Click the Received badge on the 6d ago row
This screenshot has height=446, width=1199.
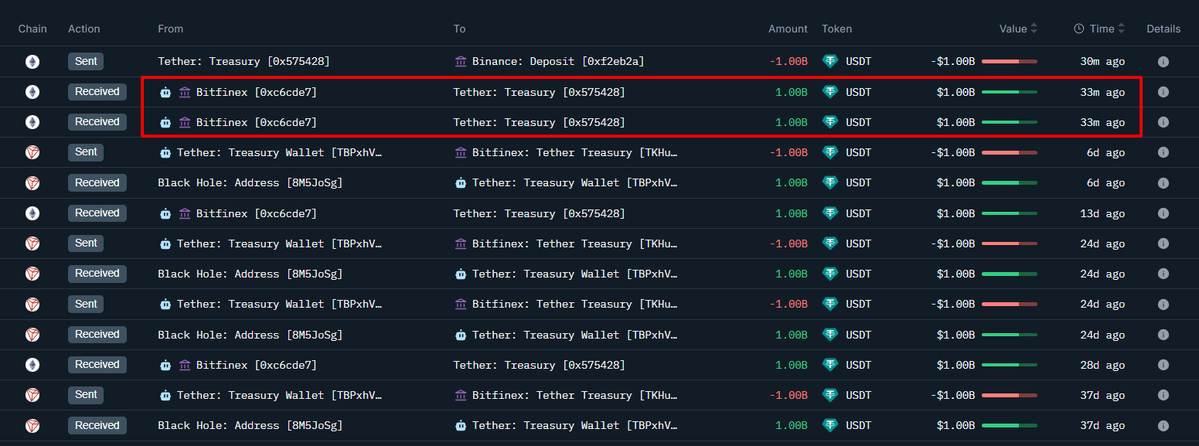pos(97,182)
